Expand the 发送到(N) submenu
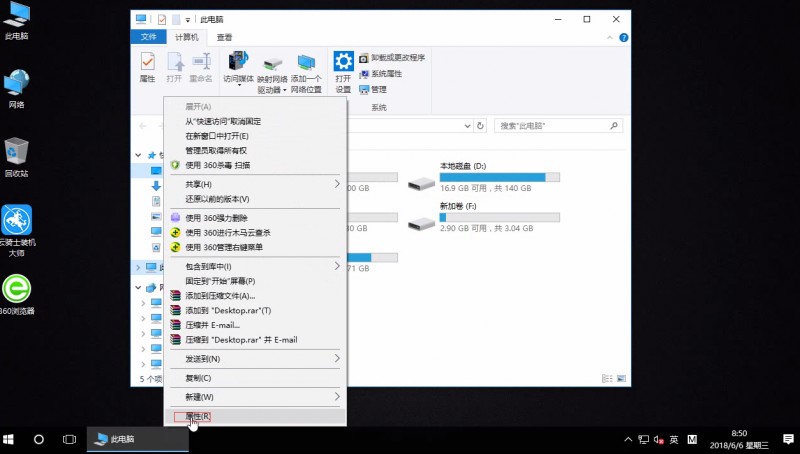This screenshot has width=800, height=454. (255, 359)
